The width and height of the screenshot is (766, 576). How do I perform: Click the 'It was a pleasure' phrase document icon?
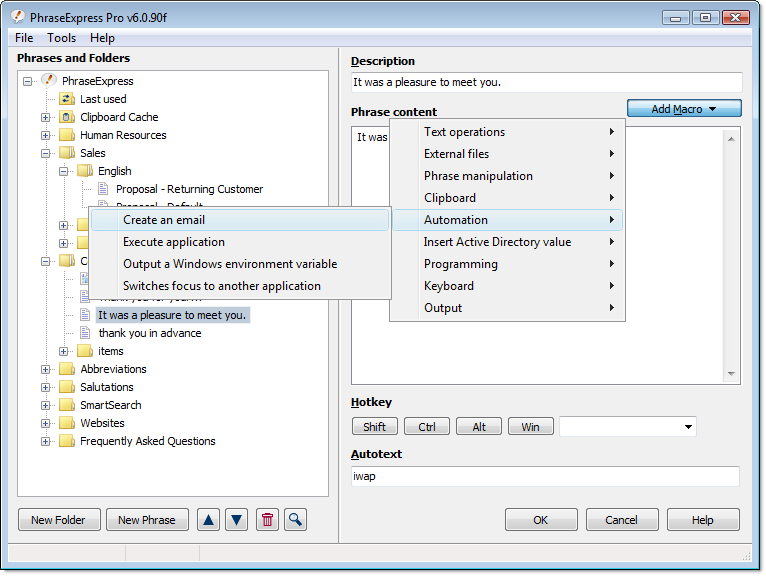(85, 315)
